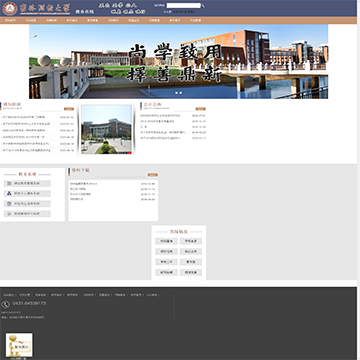Viewport: 360px width, 360px height.
Task: Click the university logo emblem in header
Action: (9, 8)
